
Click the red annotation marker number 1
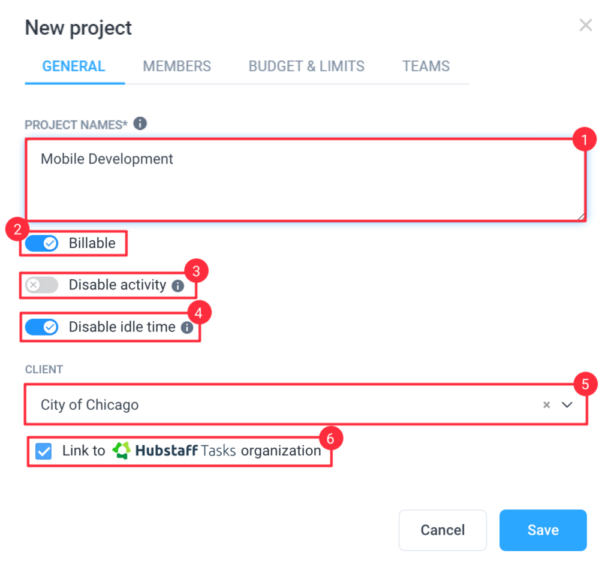tap(584, 139)
